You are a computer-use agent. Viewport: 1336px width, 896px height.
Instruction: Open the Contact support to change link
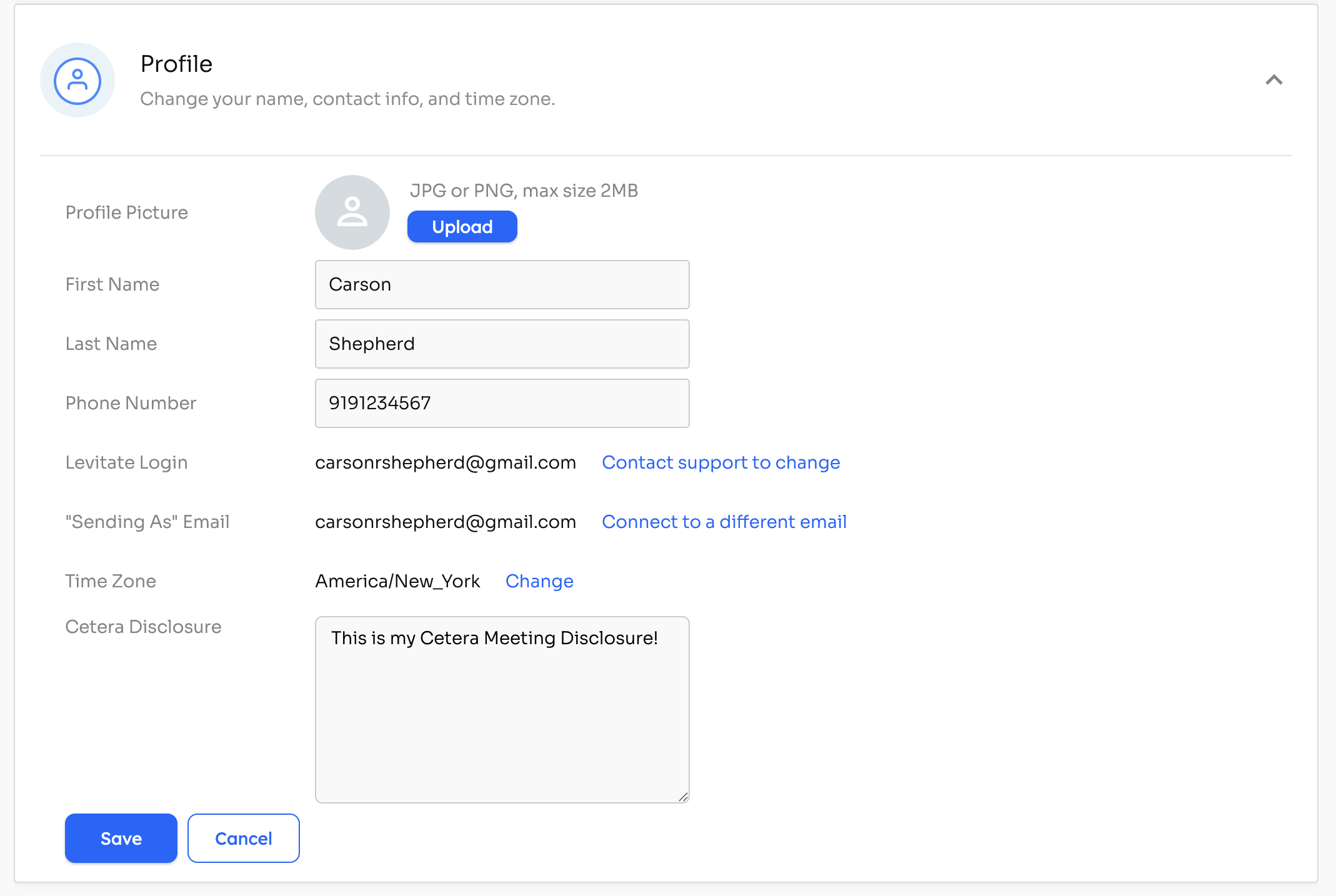click(x=720, y=463)
